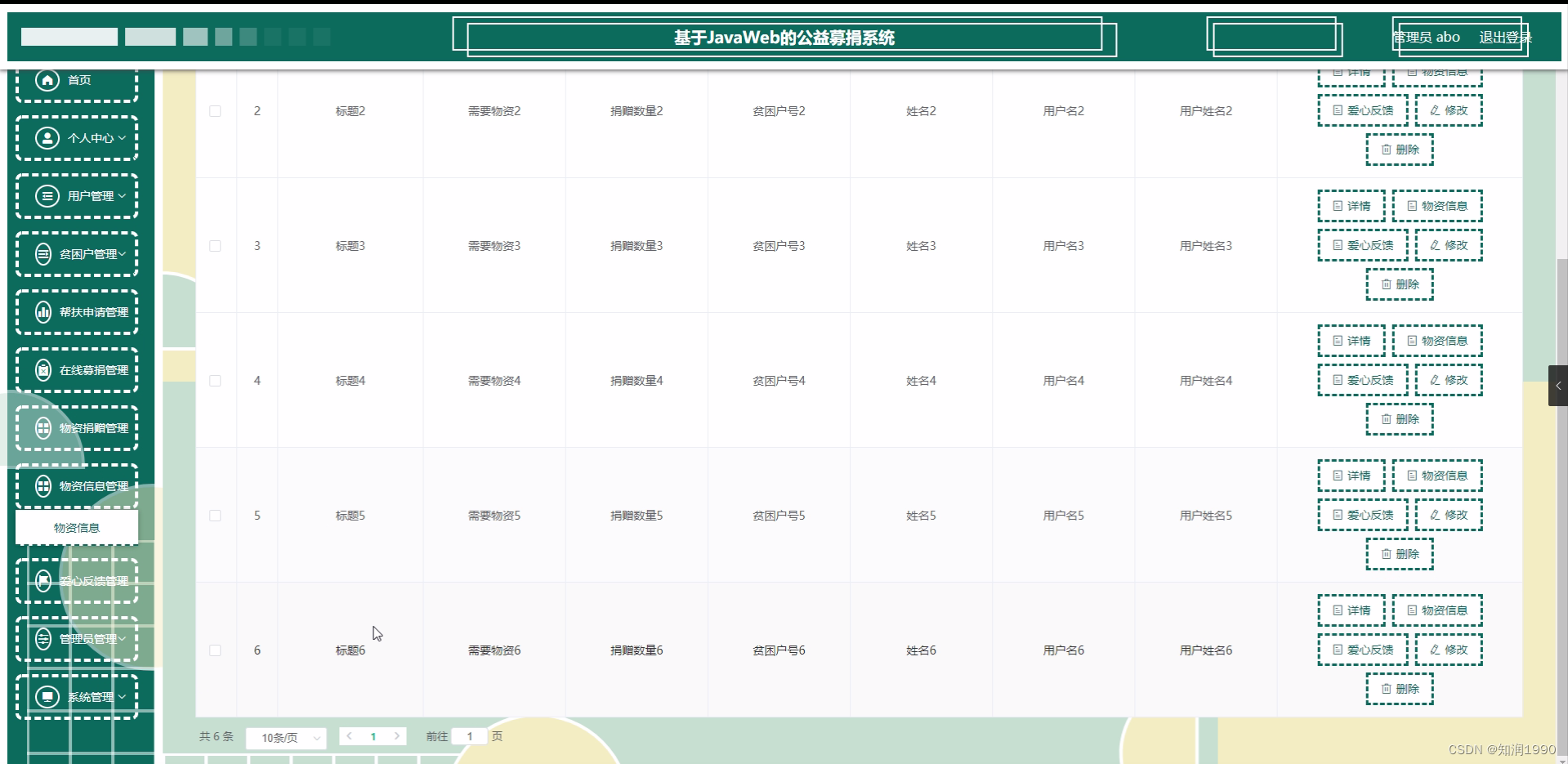Image resolution: width=1568 pixels, height=764 pixels.
Task: Select the checkbox on row 5
Action: click(215, 515)
